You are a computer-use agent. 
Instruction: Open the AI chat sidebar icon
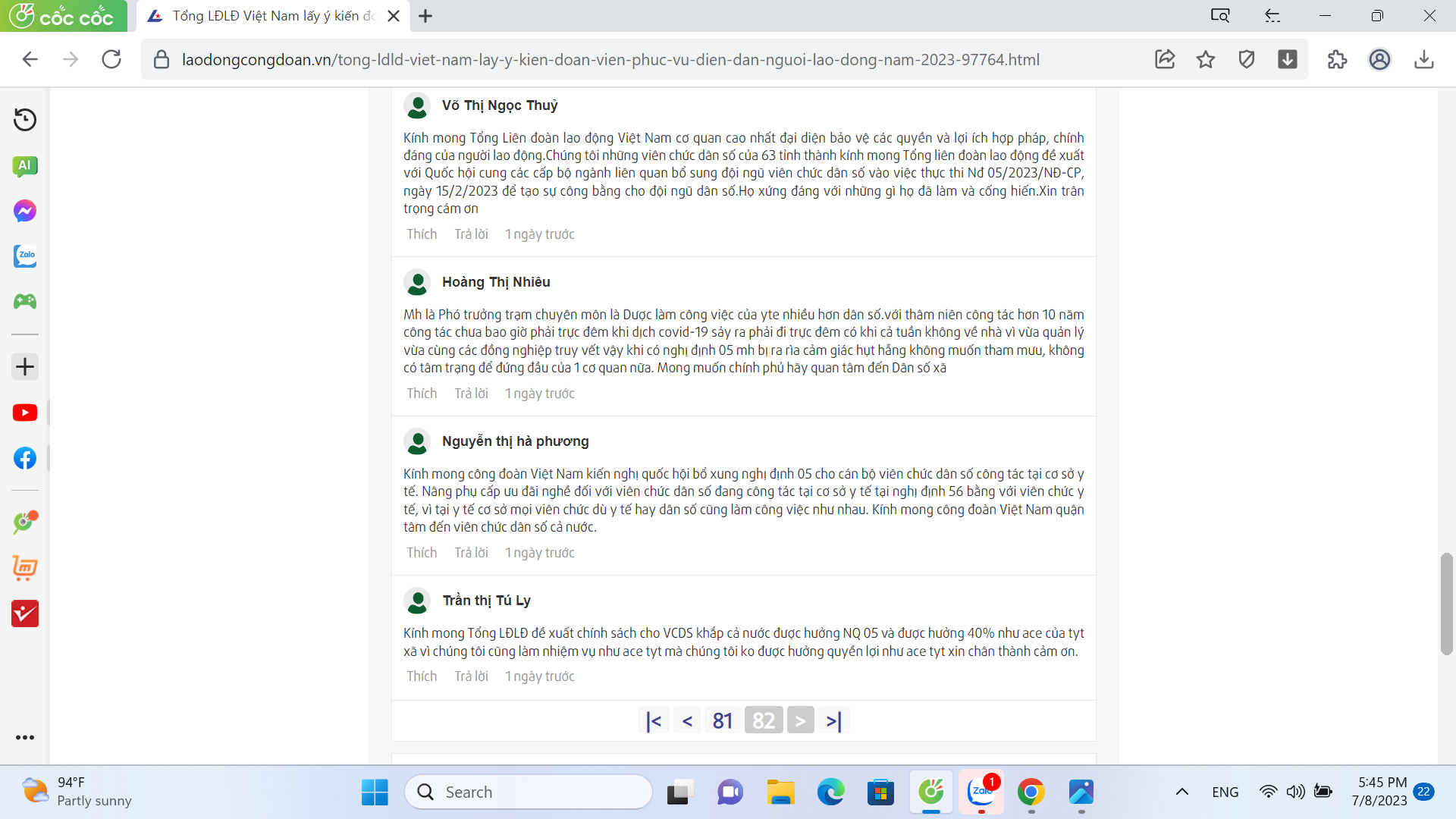point(25,165)
